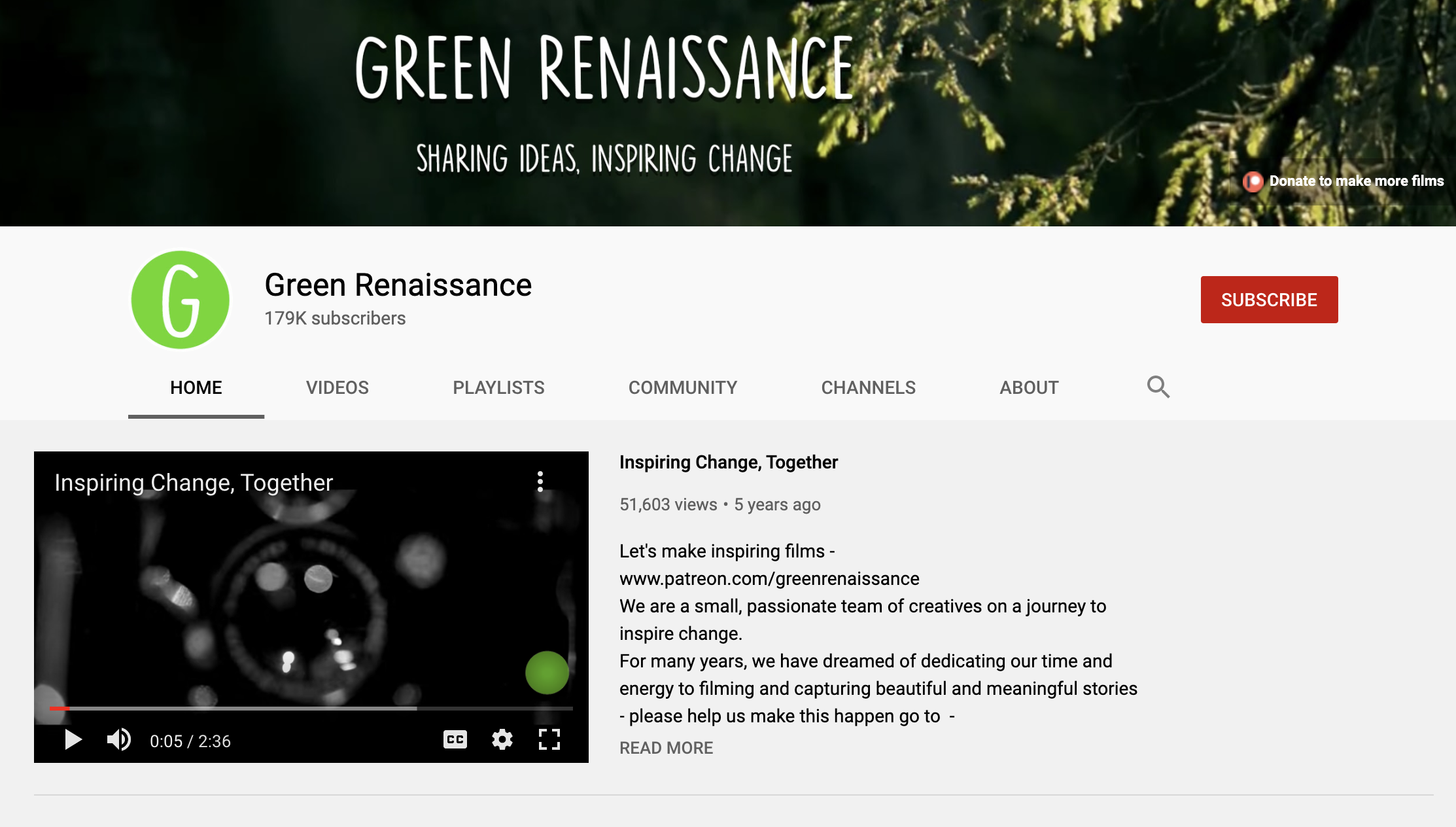View the Channels tab
Screen dimensions: 1456x827
click(868, 388)
